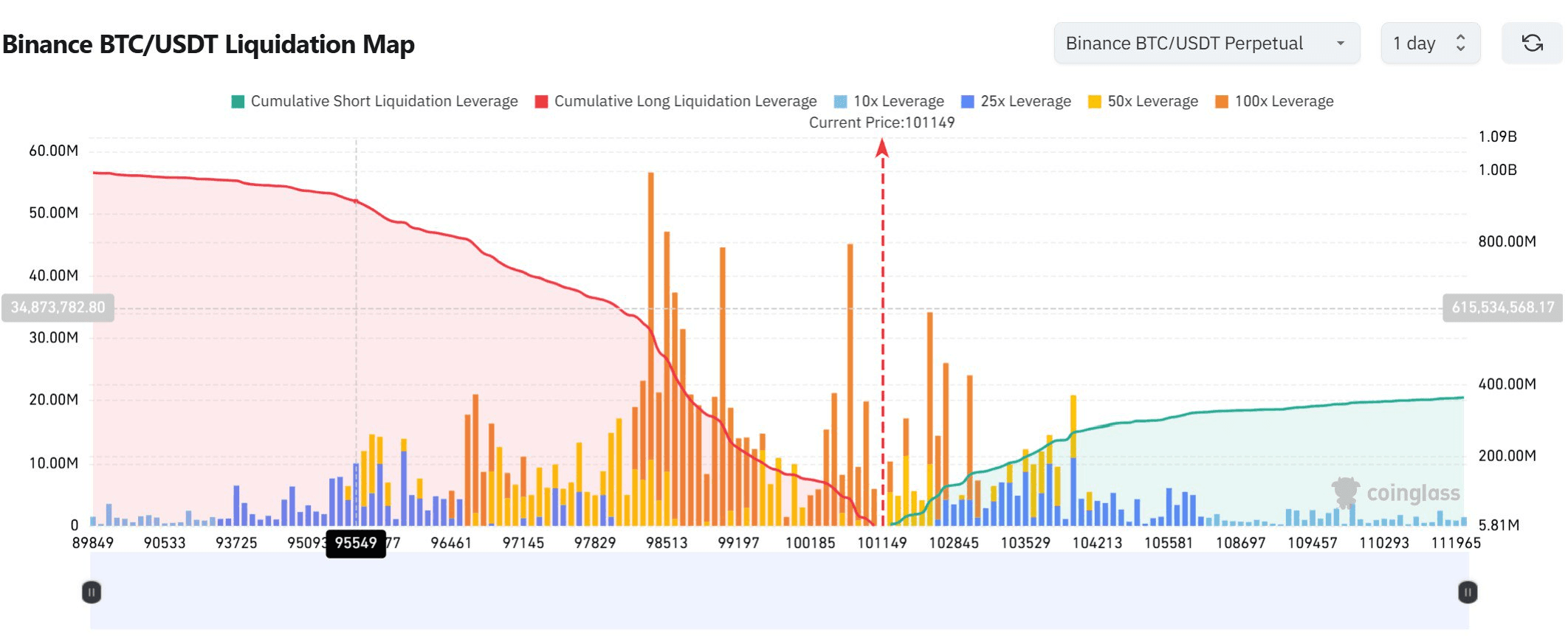Click the 100x Leverage orange legend icon
This screenshot has width=1568, height=636.
coord(1222,102)
